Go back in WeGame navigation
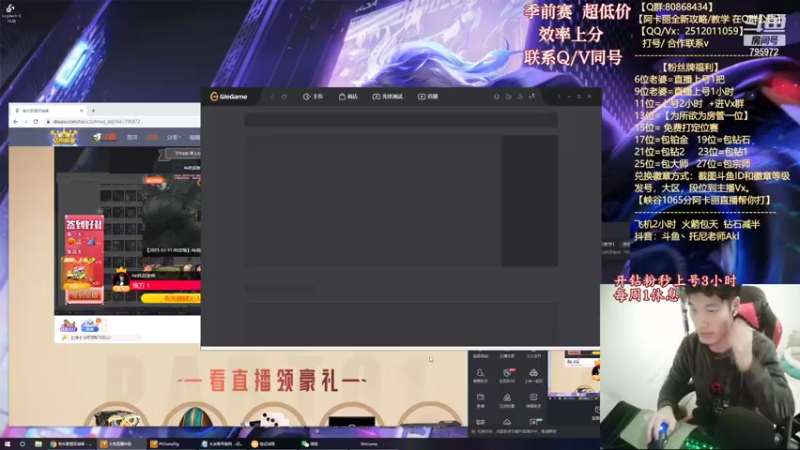This screenshot has height=450, width=800. pyautogui.click(x=272, y=96)
